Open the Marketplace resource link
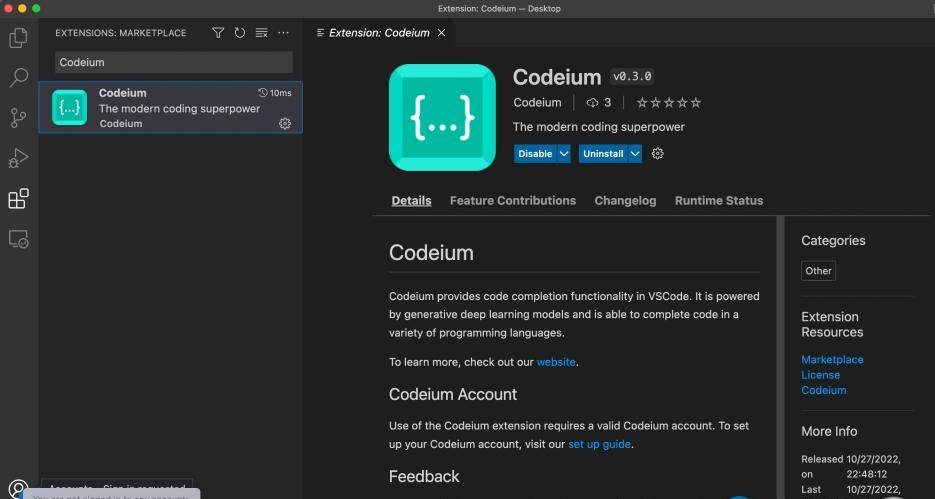This screenshot has width=935, height=499. pyautogui.click(x=832, y=359)
